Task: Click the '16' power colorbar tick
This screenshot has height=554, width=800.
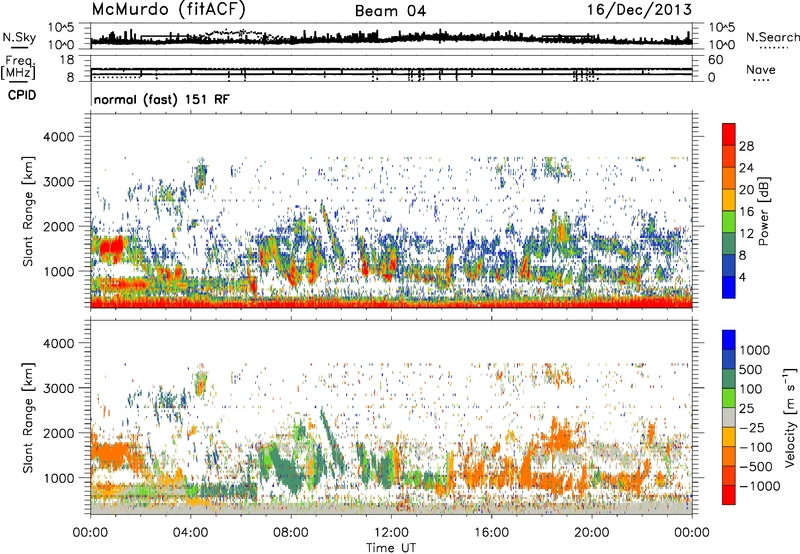Action: tap(746, 212)
